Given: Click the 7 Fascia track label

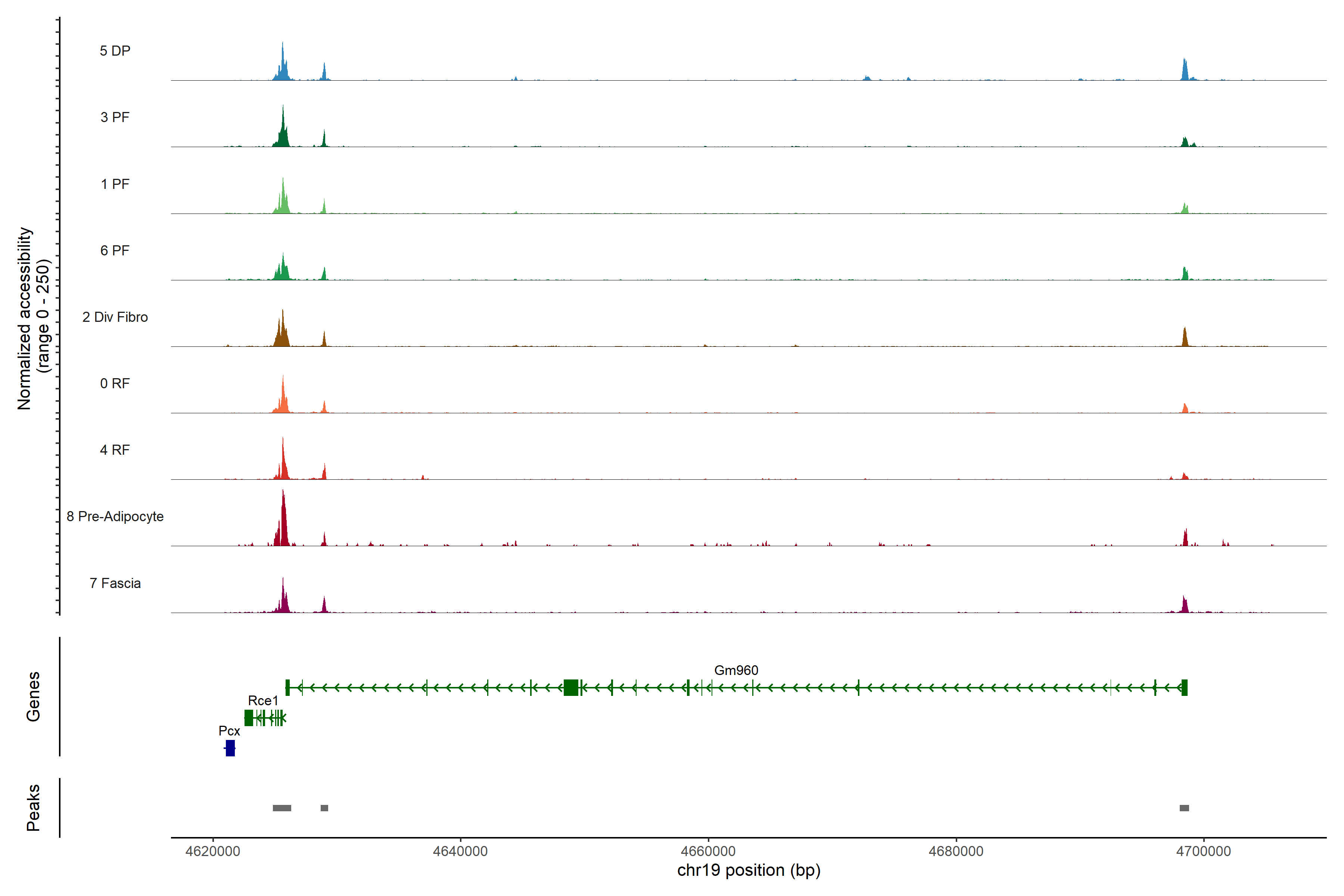Looking at the screenshot, I should (115, 584).
